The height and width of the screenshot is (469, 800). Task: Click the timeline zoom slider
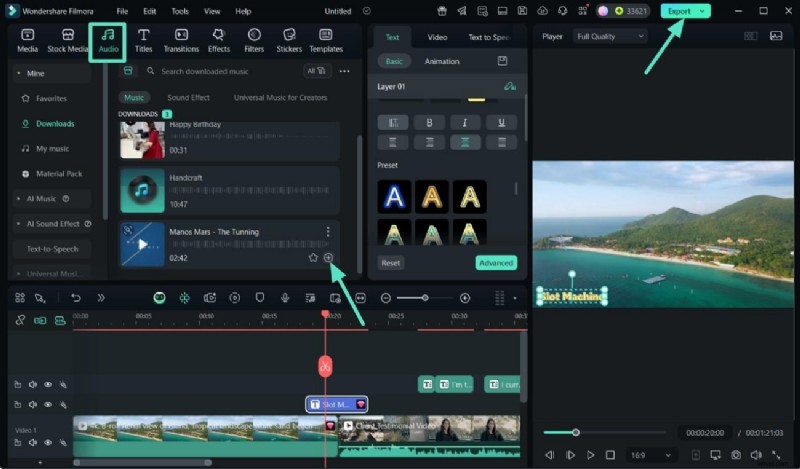tap(424, 298)
